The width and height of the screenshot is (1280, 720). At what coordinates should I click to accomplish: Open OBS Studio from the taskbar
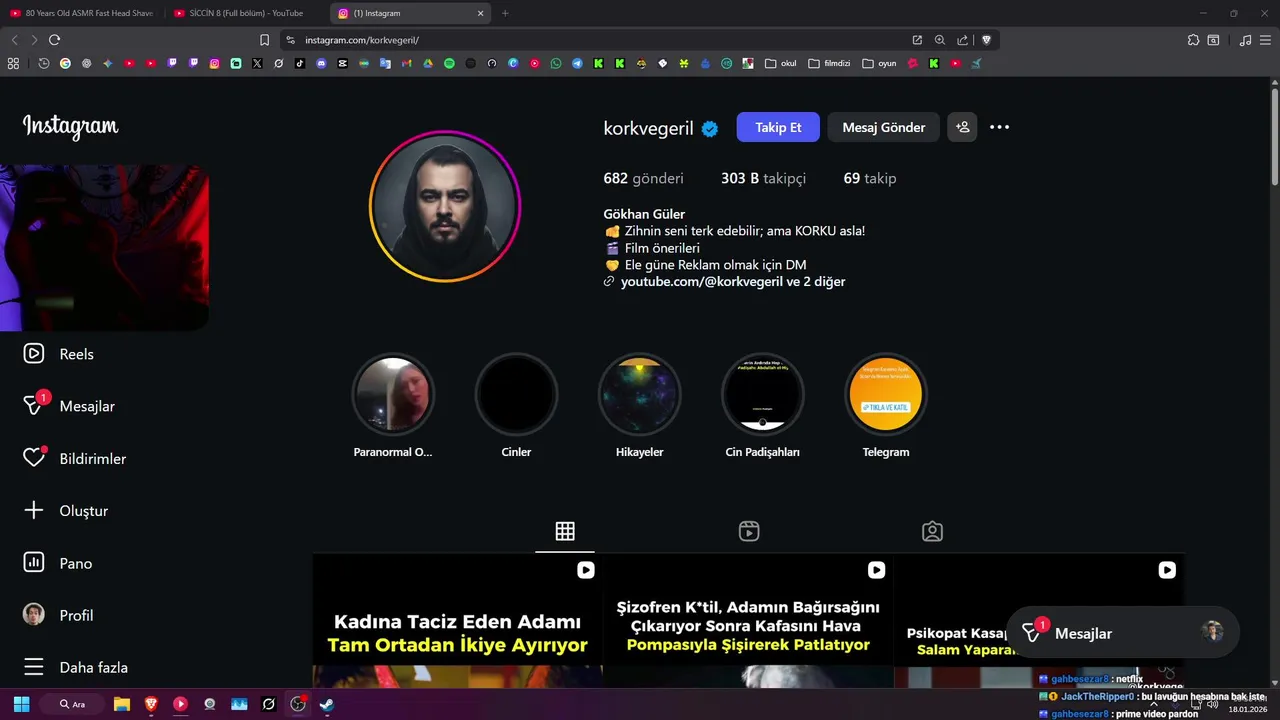tap(297, 704)
